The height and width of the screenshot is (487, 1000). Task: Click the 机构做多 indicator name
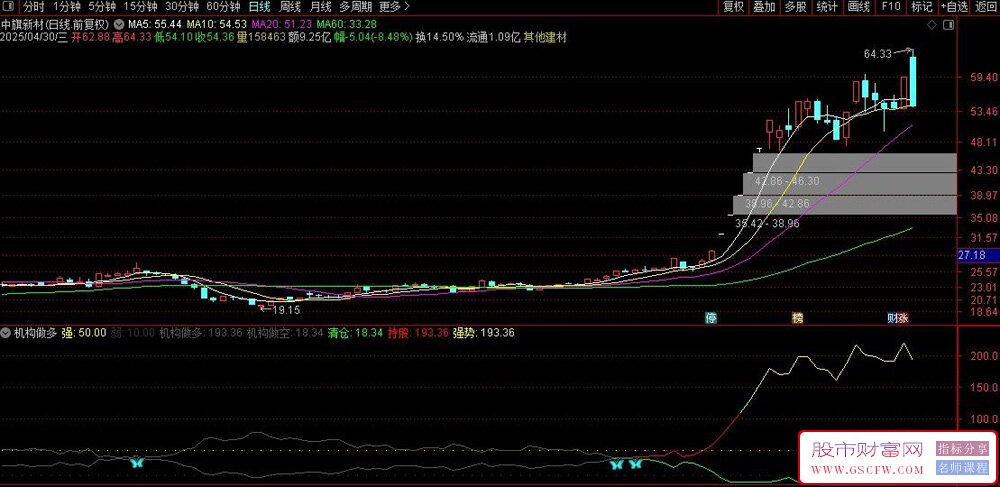point(36,332)
